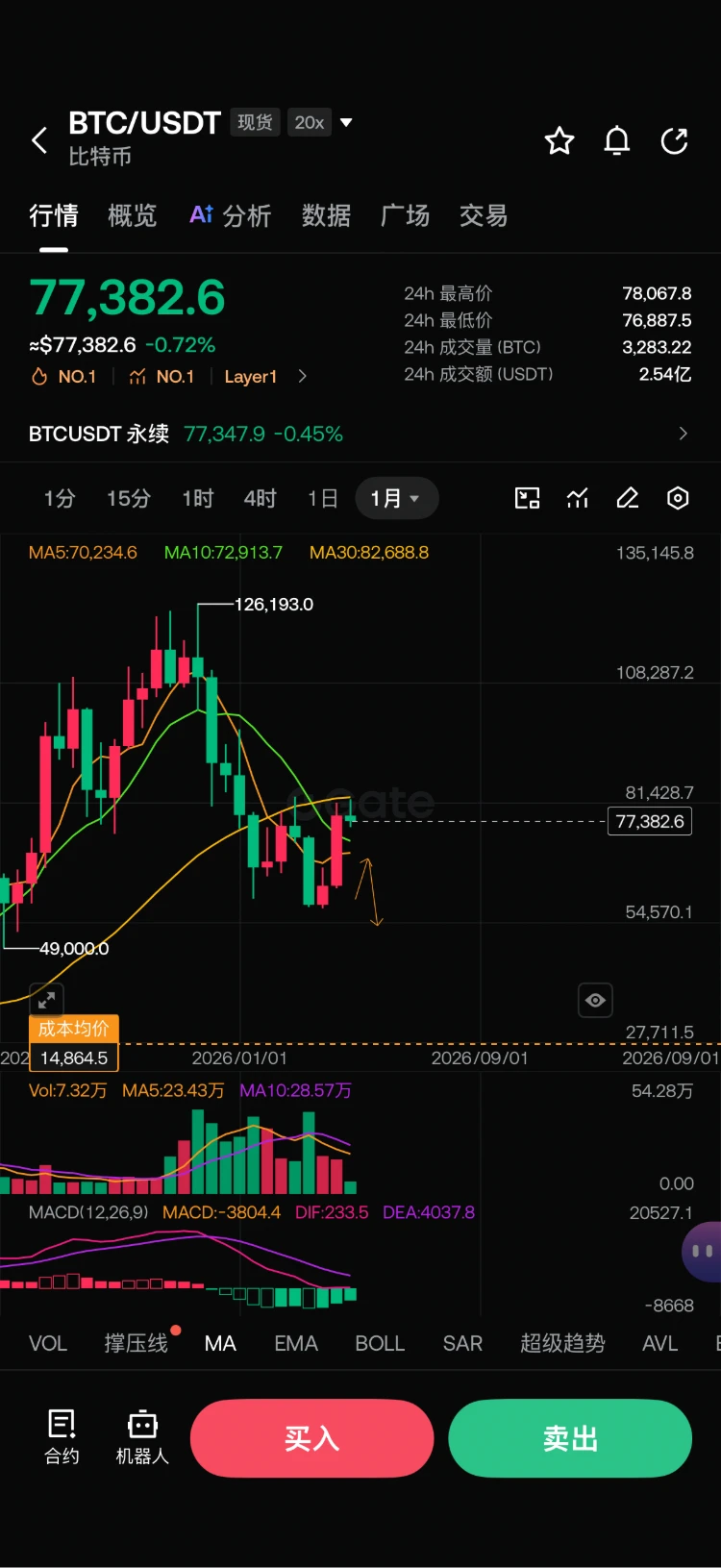This screenshot has height=1568, width=721.
Task: Toggle the VOL indicator
Action: [x=48, y=1343]
